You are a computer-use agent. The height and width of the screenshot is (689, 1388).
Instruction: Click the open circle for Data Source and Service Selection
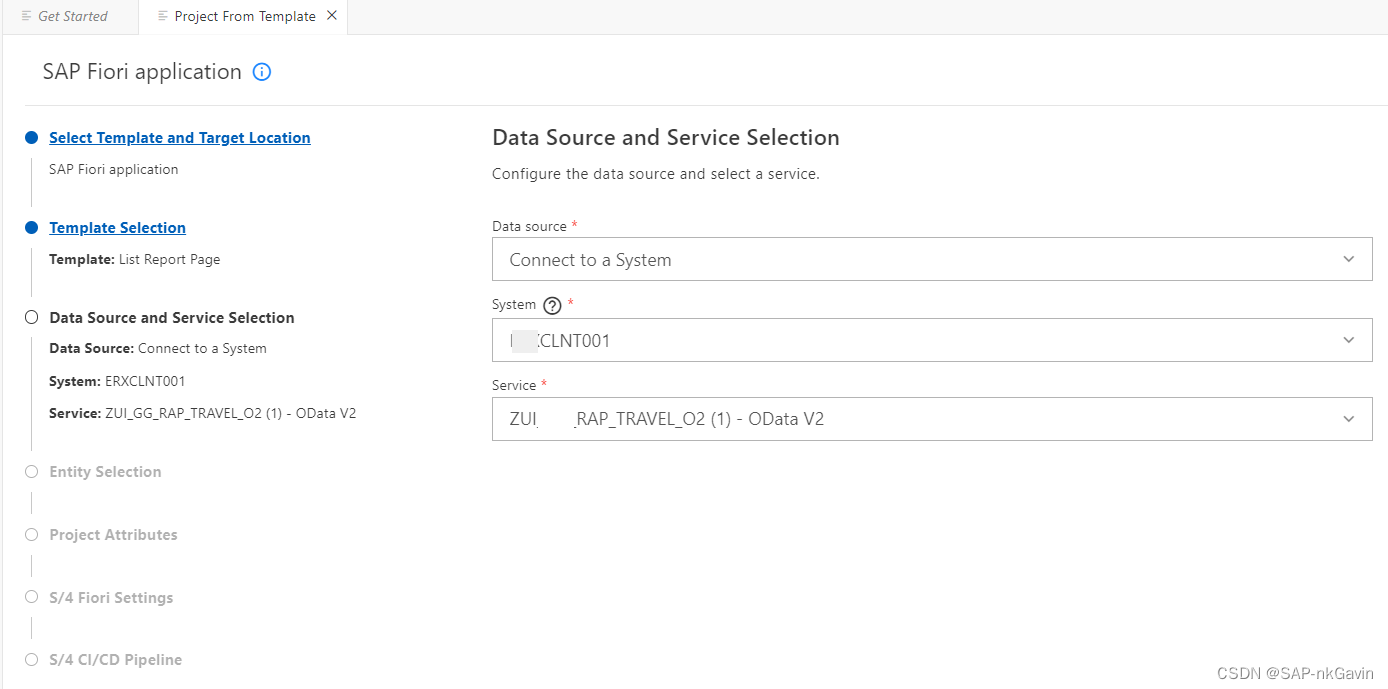(x=32, y=317)
